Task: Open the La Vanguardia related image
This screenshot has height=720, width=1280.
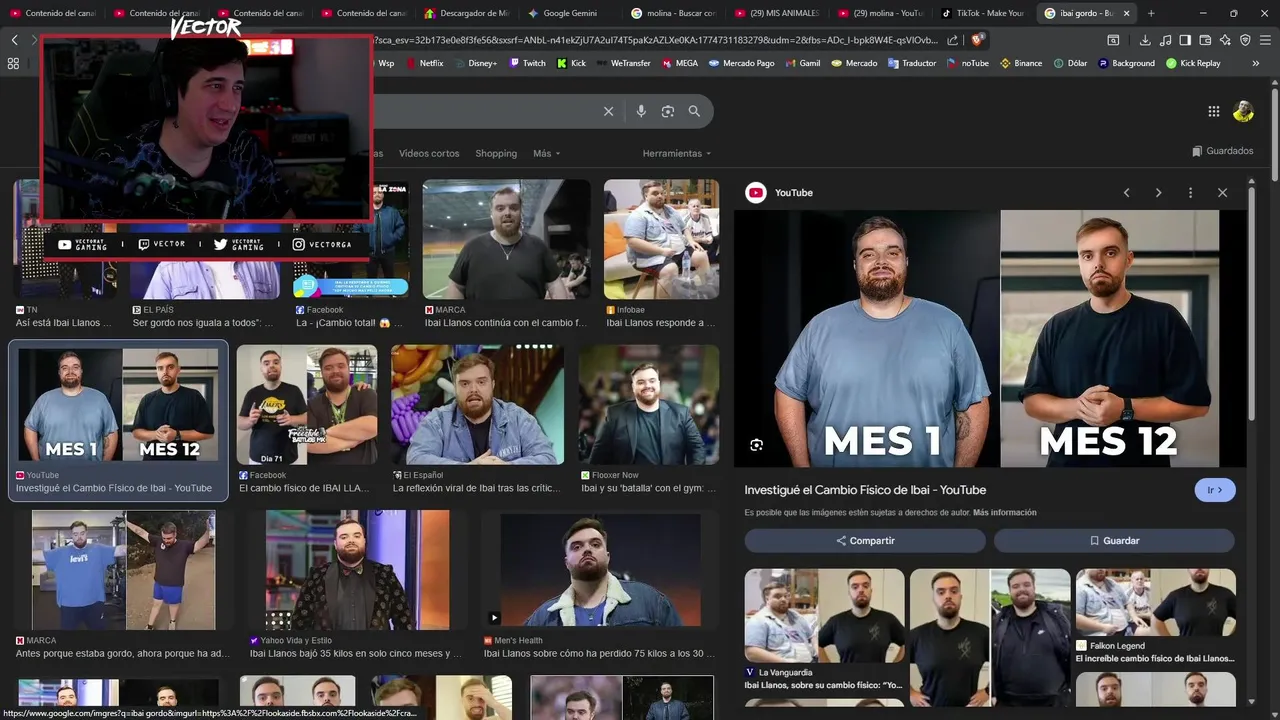Action: pos(824,615)
